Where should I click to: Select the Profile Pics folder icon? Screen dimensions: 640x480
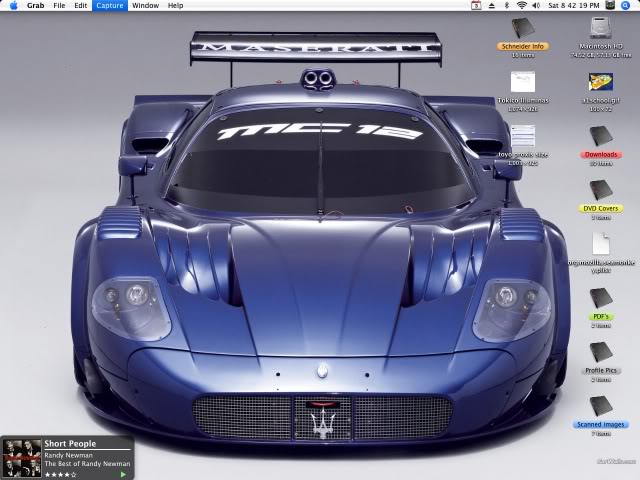[601, 352]
